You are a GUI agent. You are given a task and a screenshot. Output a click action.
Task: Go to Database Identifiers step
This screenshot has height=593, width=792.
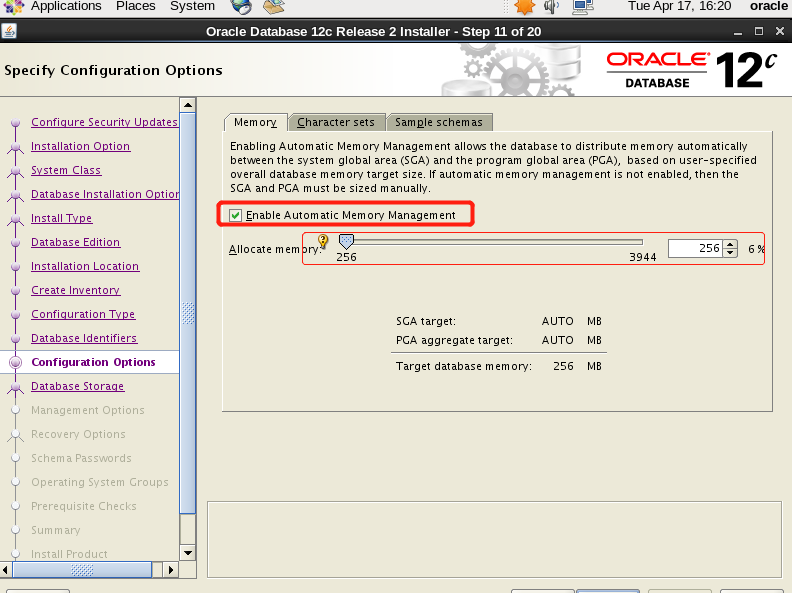click(84, 338)
